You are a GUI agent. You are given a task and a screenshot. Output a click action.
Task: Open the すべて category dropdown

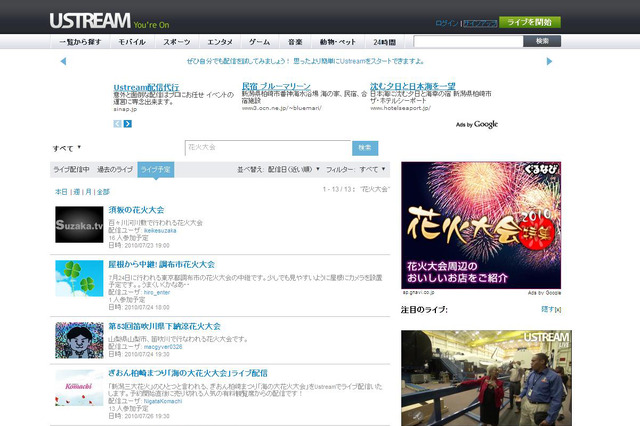(x=67, y=149)
